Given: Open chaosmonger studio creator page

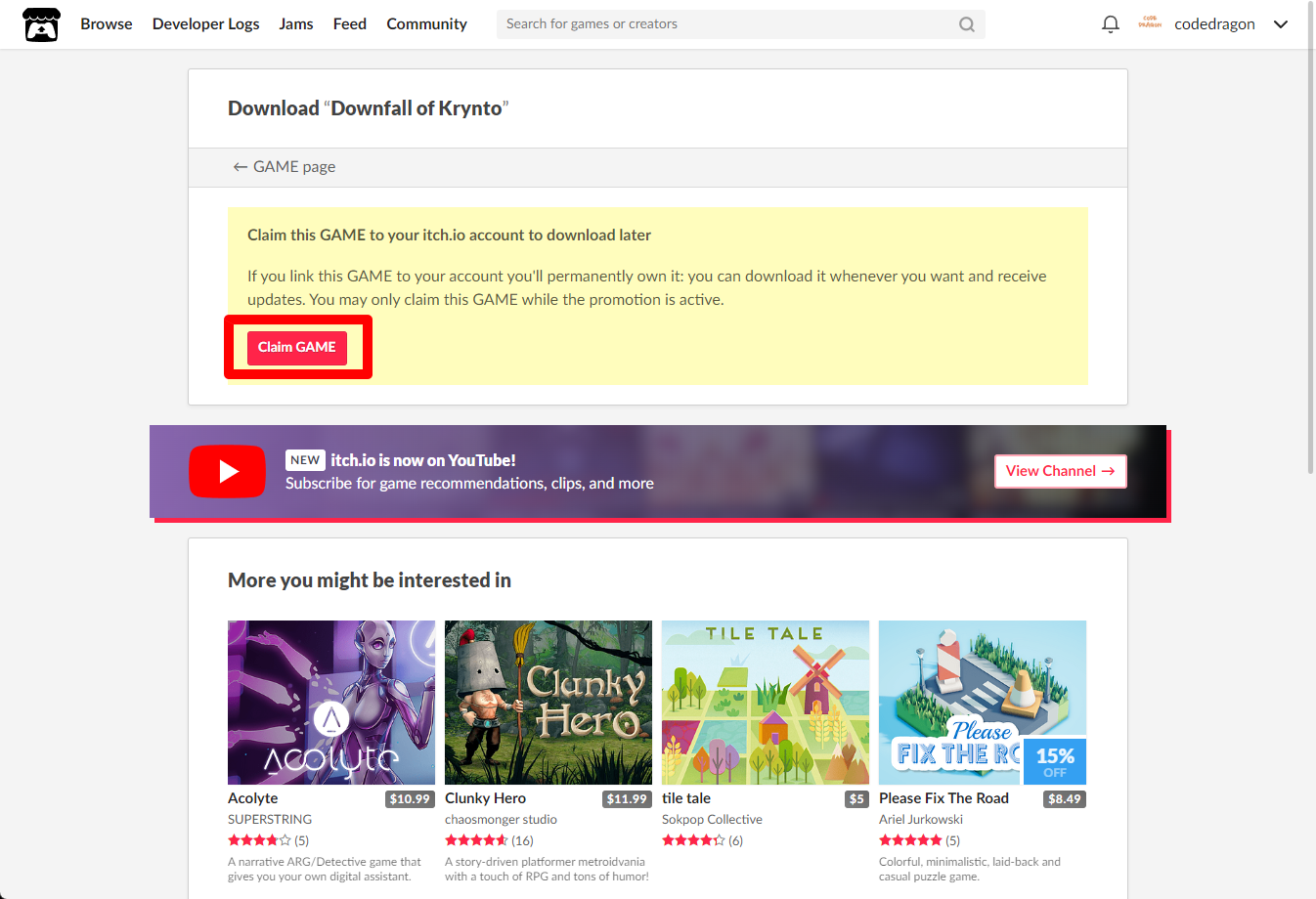Looking at the screenshot, I should (x=501, y=820).
